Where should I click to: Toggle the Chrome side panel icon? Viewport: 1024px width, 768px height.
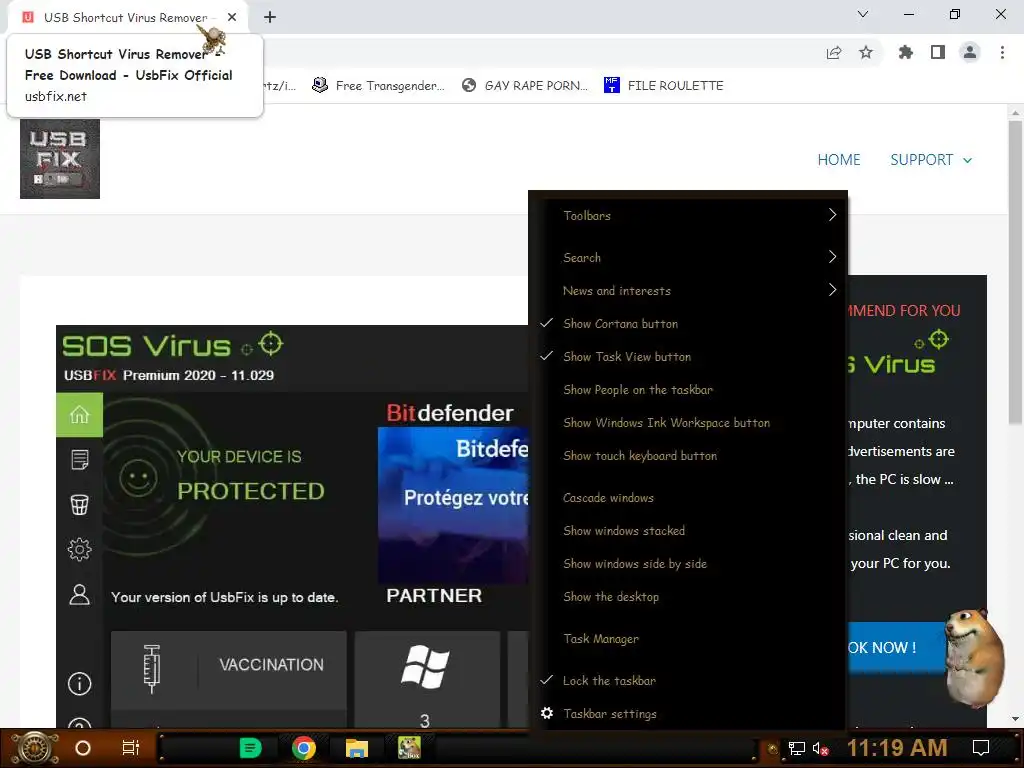pyautogui.click(x=938, y=52)
